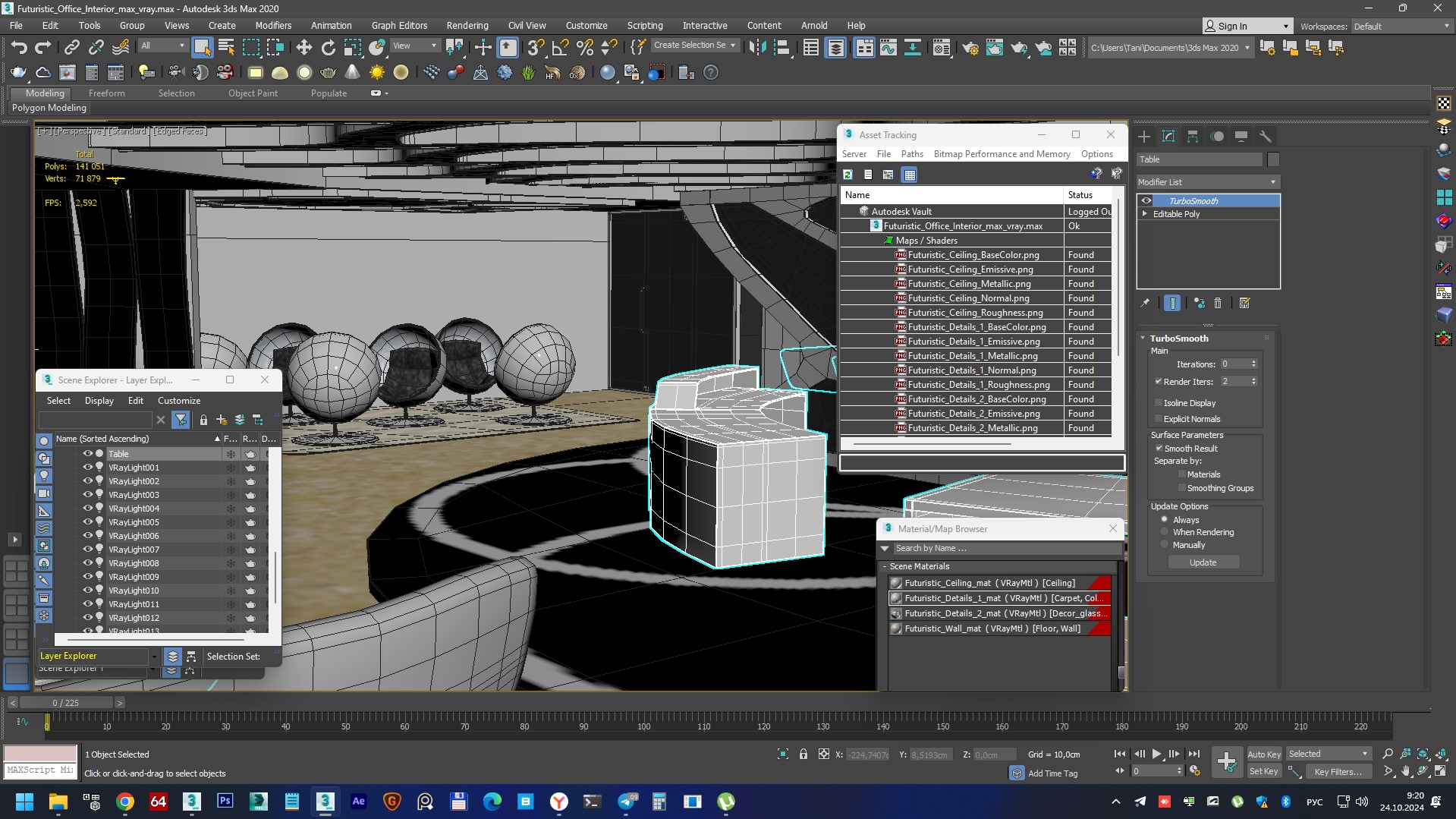Screen dimensions: 1456x819
Task: Open the Graph Editors menu
Action: point(399,25)
